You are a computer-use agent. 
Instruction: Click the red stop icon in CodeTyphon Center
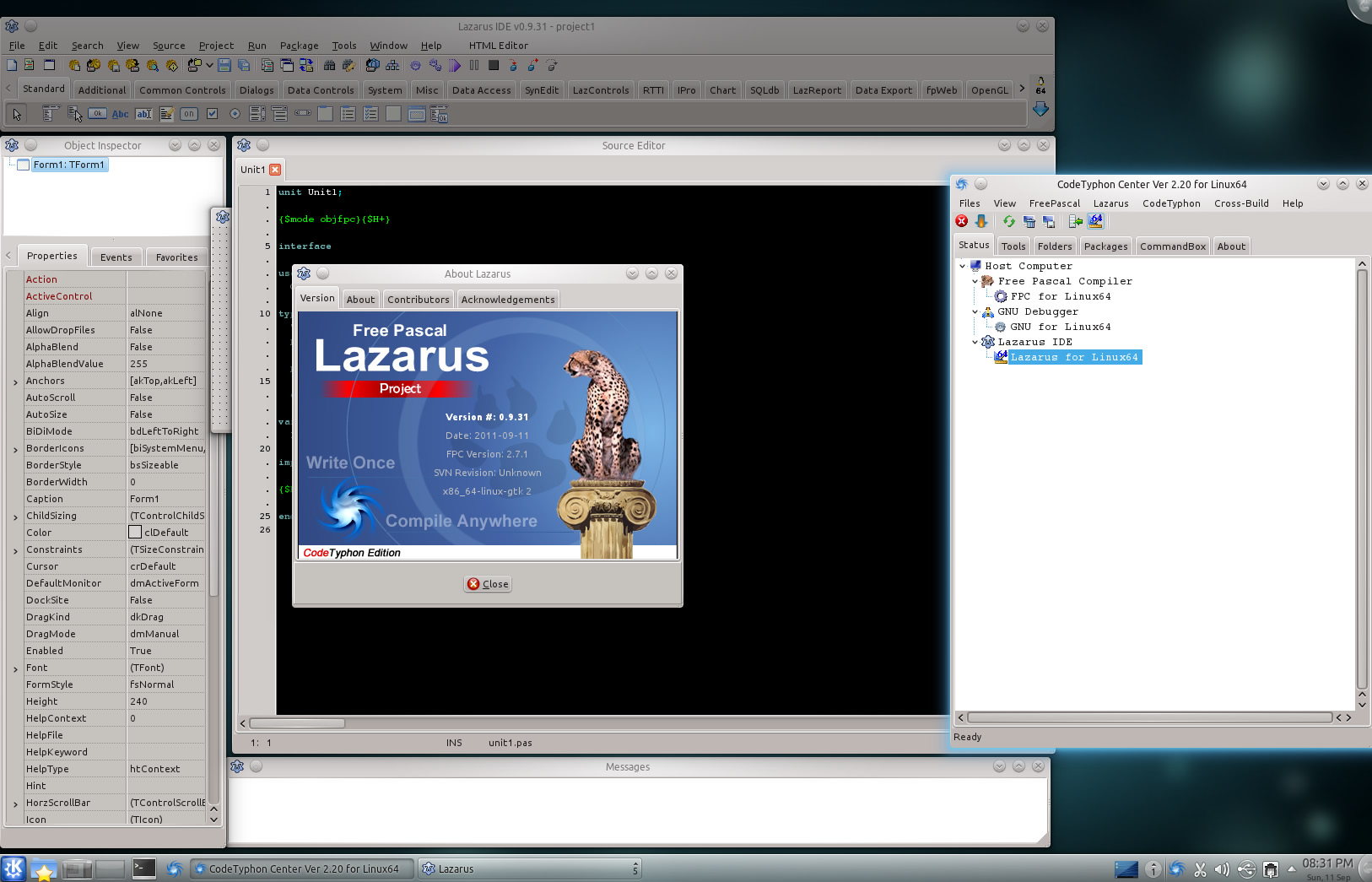(962, 221)
